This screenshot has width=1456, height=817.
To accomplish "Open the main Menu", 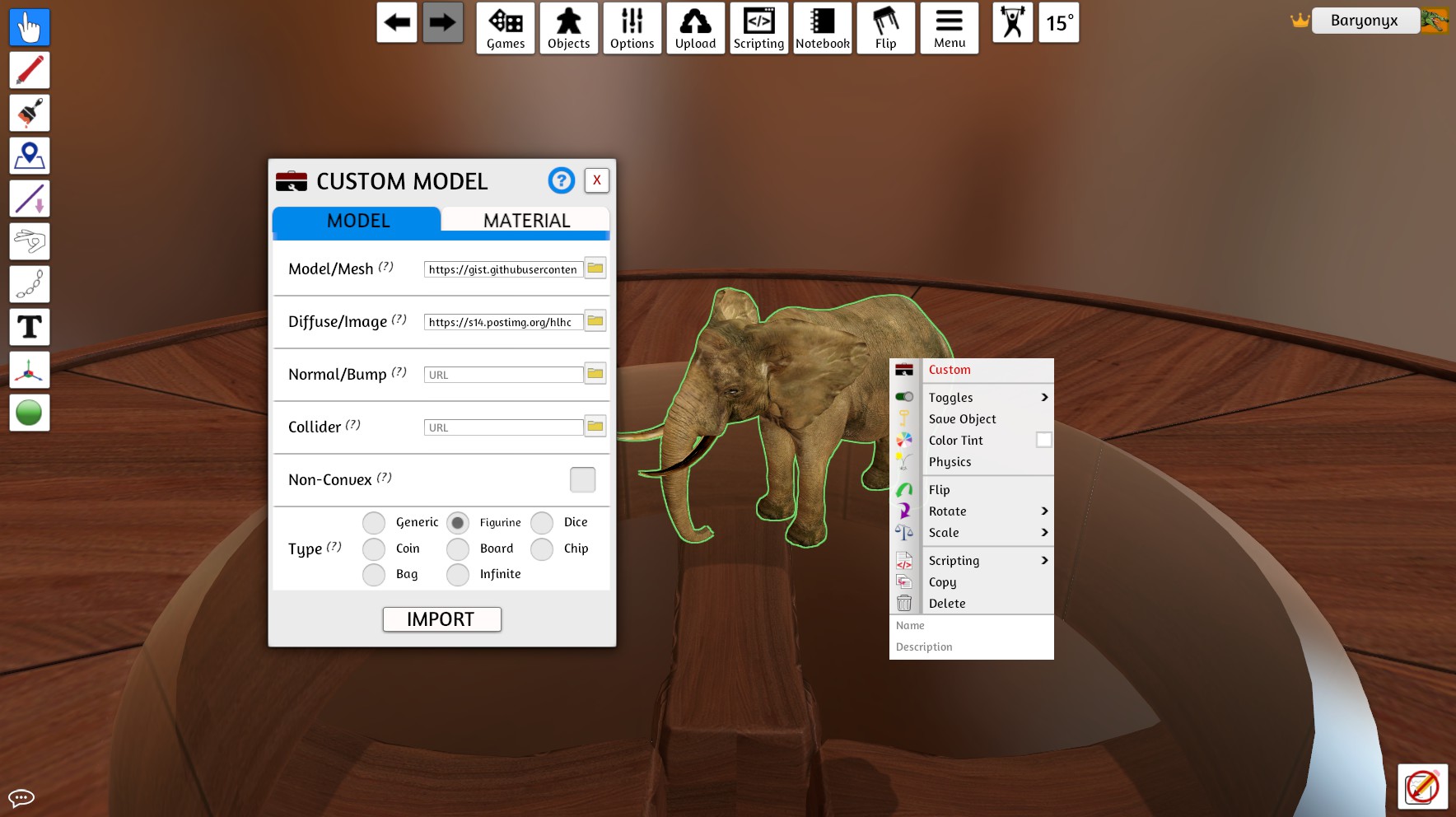I will point(950,28).
